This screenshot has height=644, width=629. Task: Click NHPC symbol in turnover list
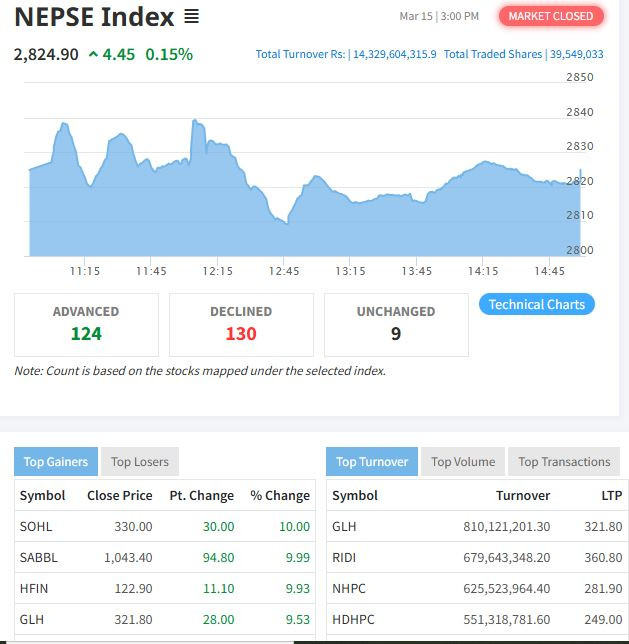coord(348,589)
